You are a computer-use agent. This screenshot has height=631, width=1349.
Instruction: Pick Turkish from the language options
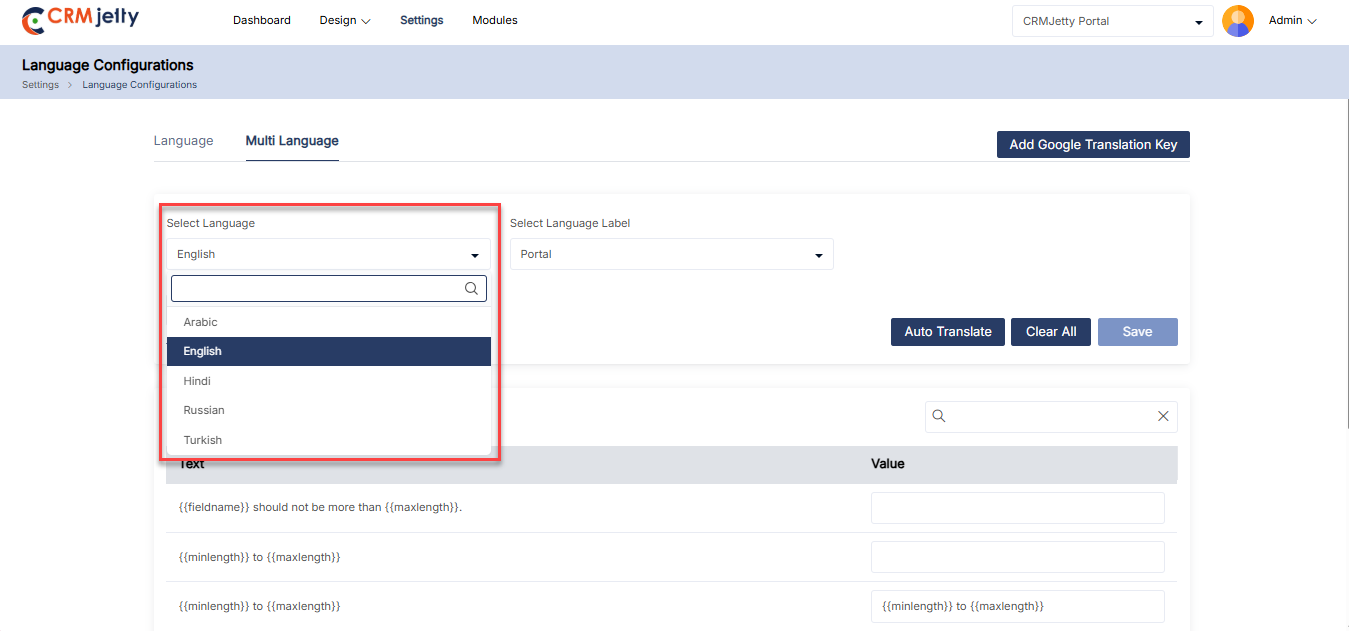pos(203,440)
